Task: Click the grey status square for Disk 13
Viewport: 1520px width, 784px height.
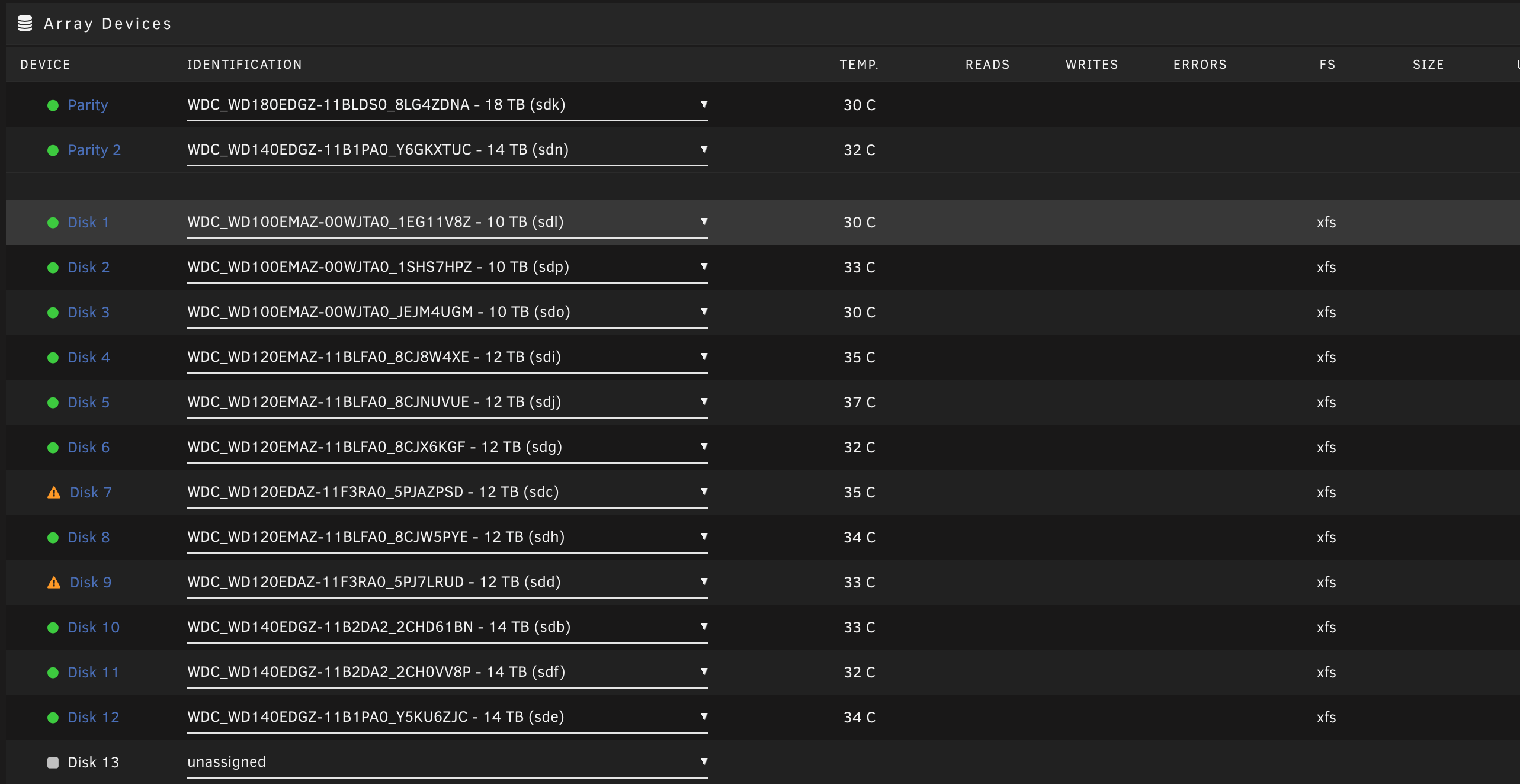Action: coord(53,763)
